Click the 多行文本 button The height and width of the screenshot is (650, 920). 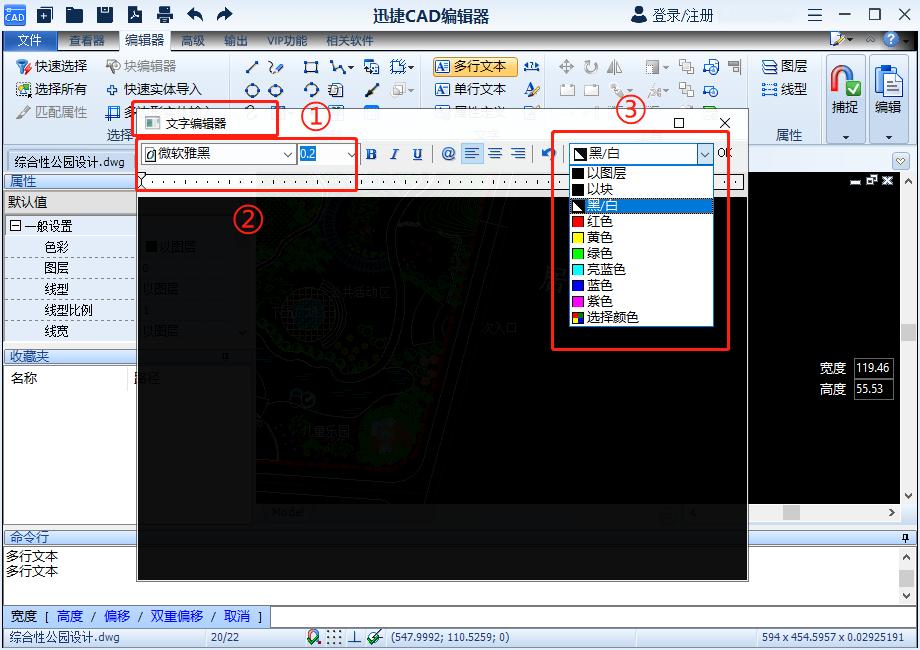(475, 67)
